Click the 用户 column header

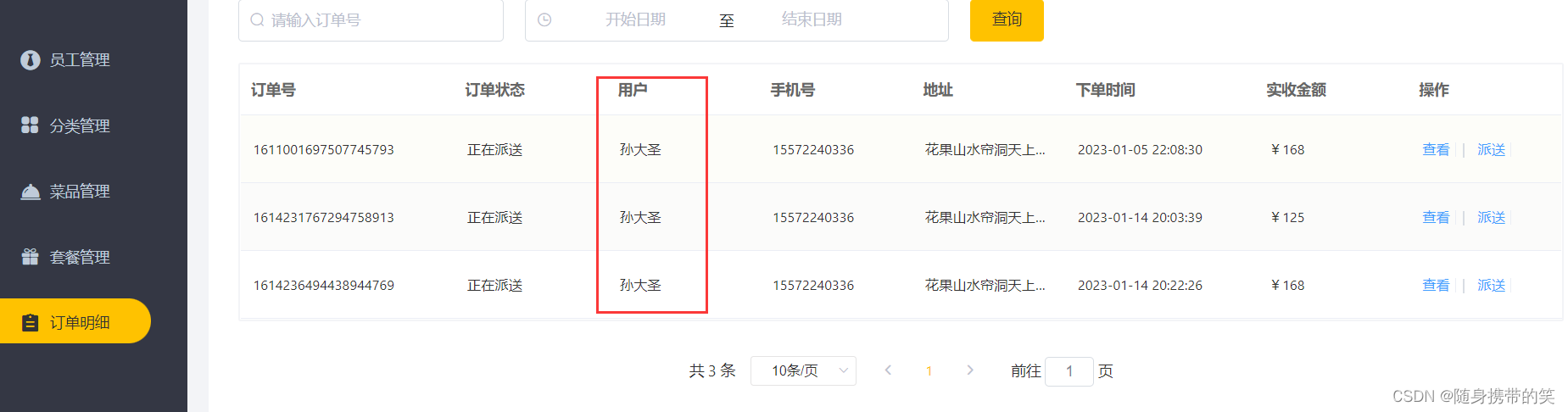coord(633,90)
